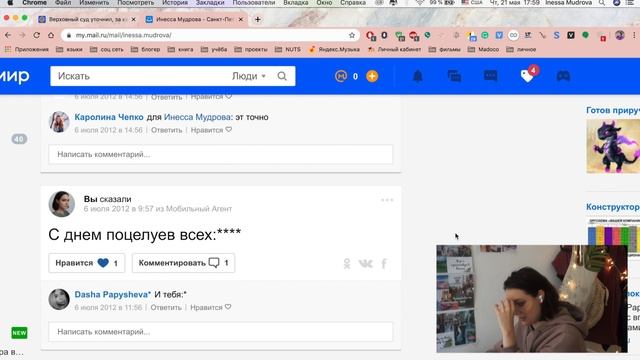Open Dasha Papysheva profile link
The height and width of the screenshot is (360, 640).
click(113, 294)
